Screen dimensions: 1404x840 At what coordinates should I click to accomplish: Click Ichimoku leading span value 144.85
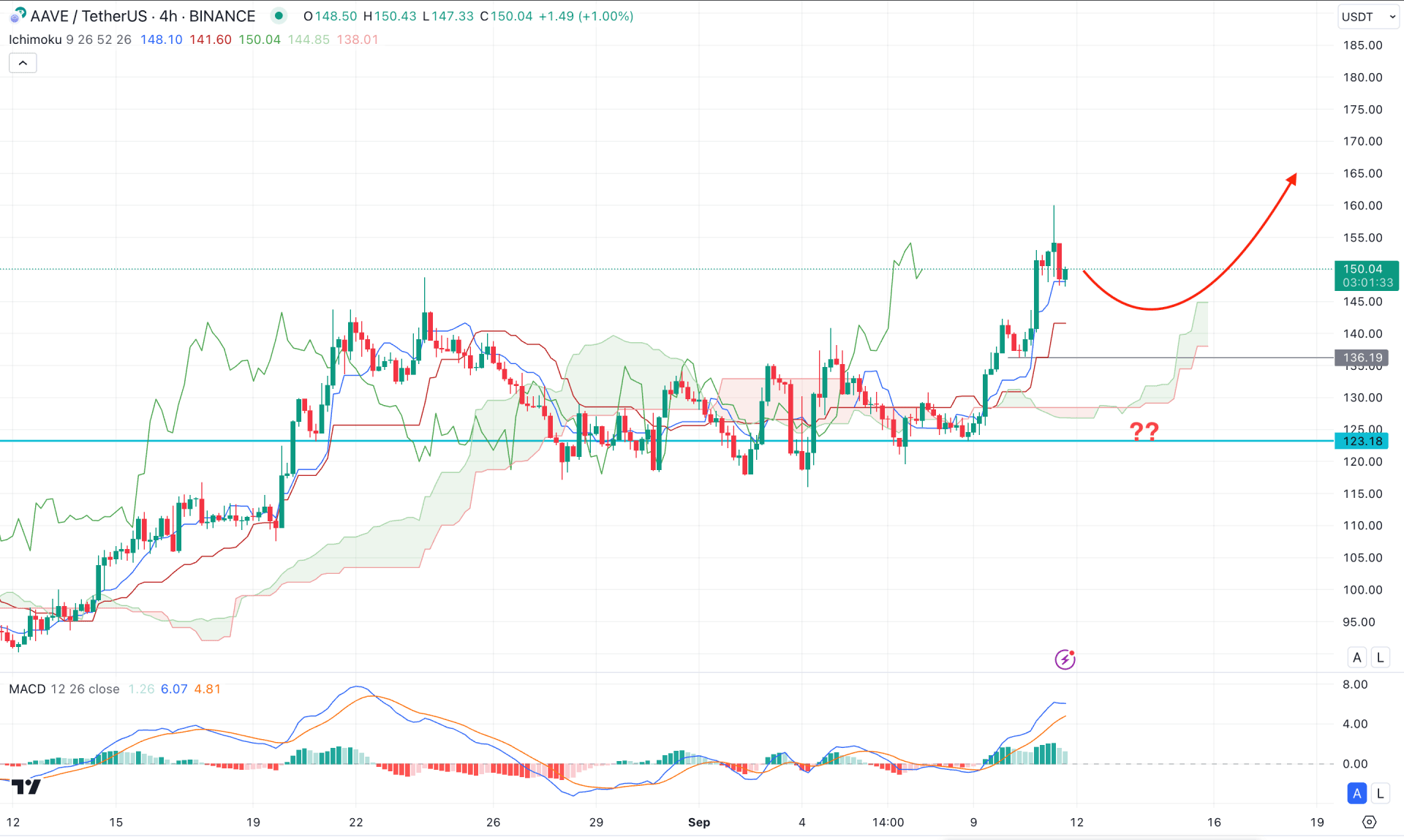click(309, 39)
